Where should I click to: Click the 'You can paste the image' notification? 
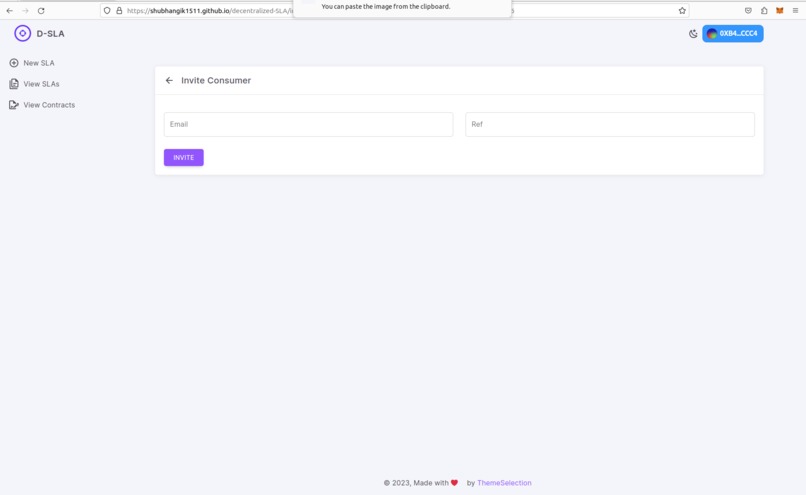coord(402,7)
